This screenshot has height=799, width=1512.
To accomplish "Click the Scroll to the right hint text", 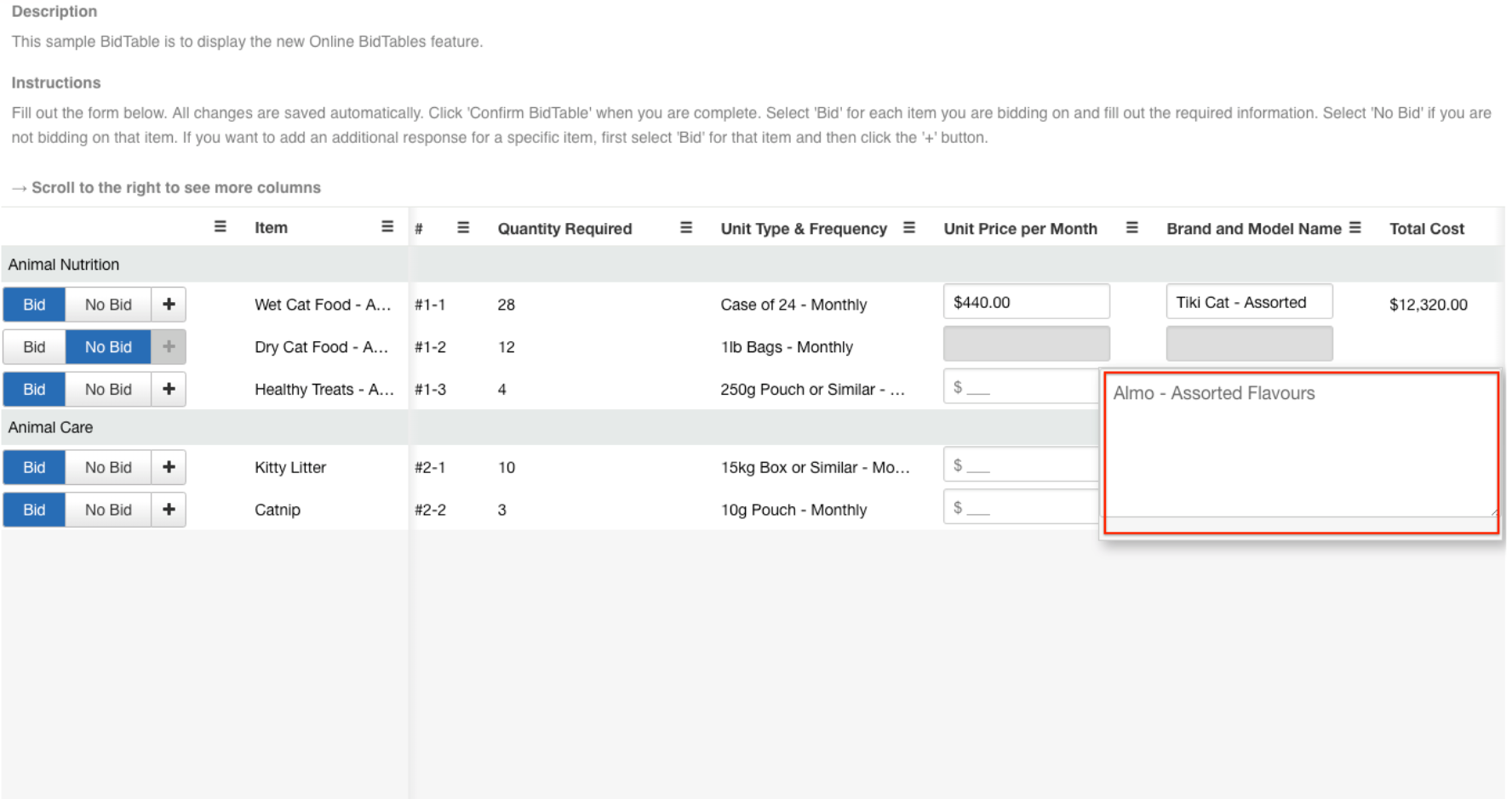I will tap(166, 188).
